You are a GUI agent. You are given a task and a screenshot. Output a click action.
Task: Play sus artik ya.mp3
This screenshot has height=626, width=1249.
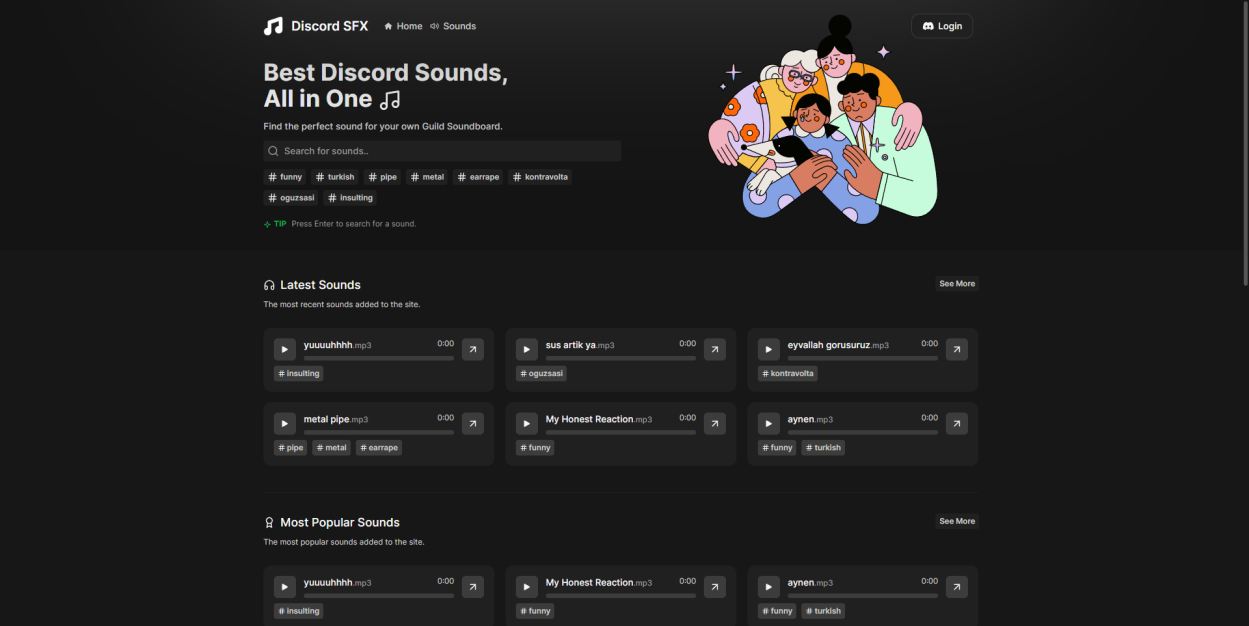tap(527, 349)
